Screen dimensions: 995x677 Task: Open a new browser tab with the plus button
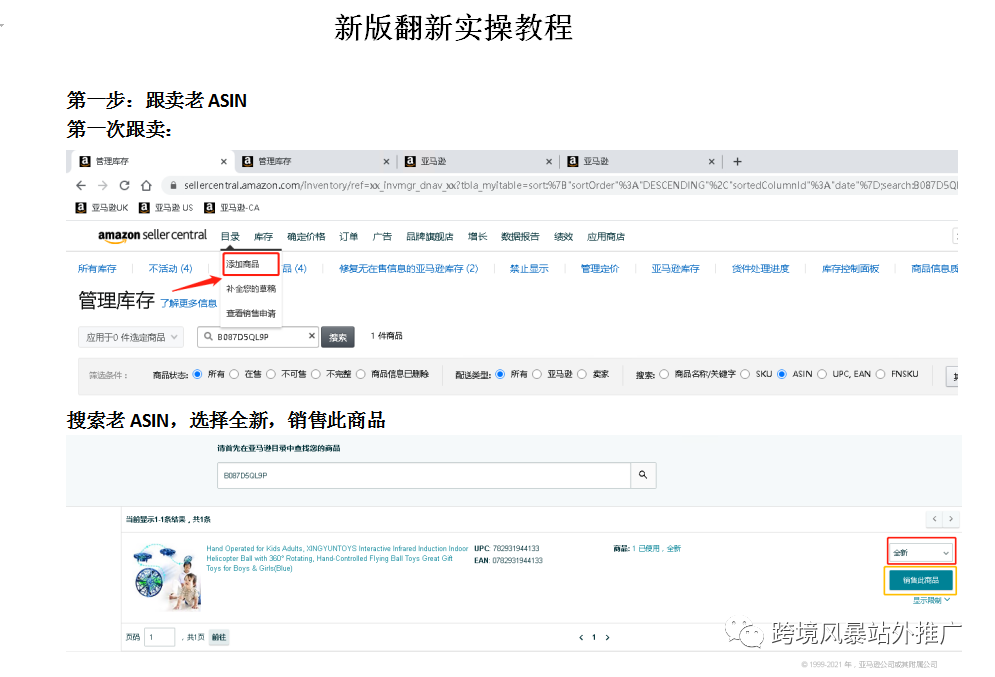pos(737,162)
